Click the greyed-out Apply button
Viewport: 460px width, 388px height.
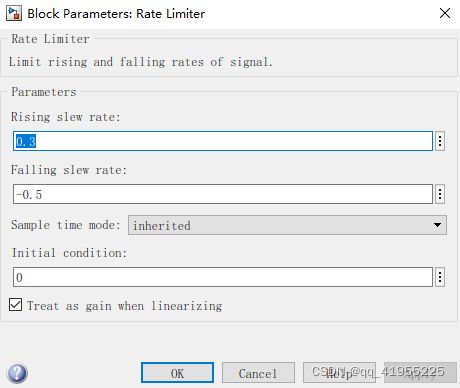coord(420,373)
